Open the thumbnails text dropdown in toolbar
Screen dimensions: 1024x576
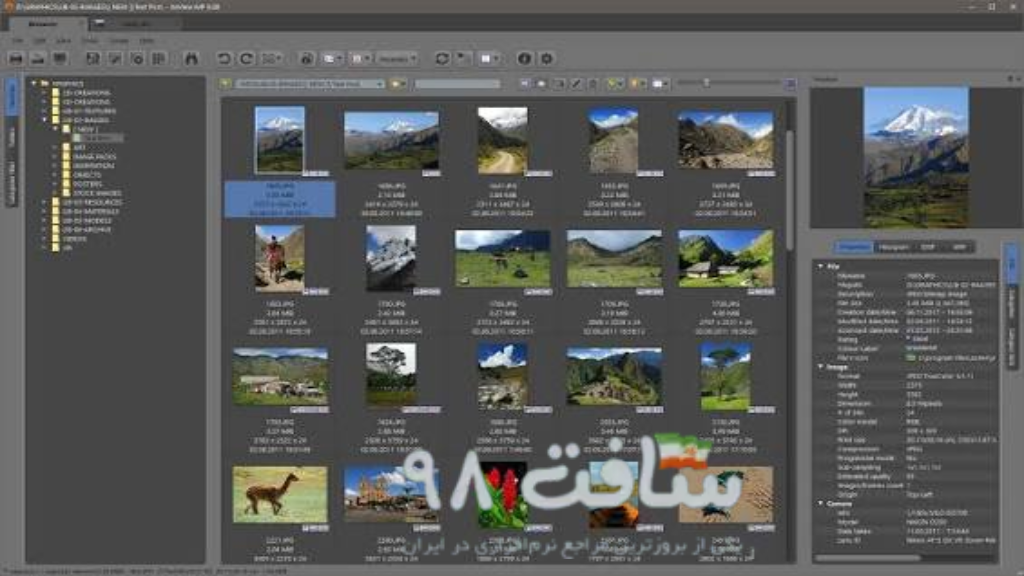[398, 59]
